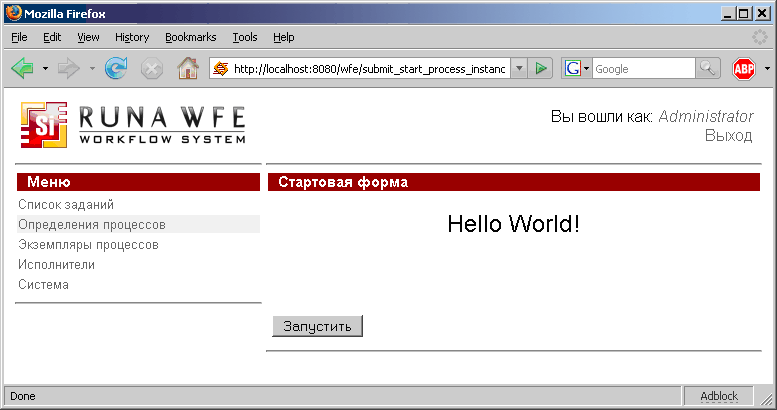Click the window resize grip icon
The image size is (777, 410).
coord(767,398)
